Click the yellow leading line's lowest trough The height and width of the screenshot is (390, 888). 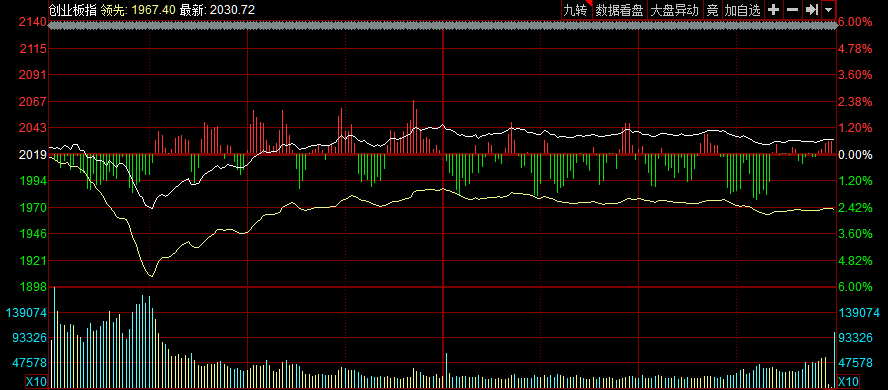151,276
